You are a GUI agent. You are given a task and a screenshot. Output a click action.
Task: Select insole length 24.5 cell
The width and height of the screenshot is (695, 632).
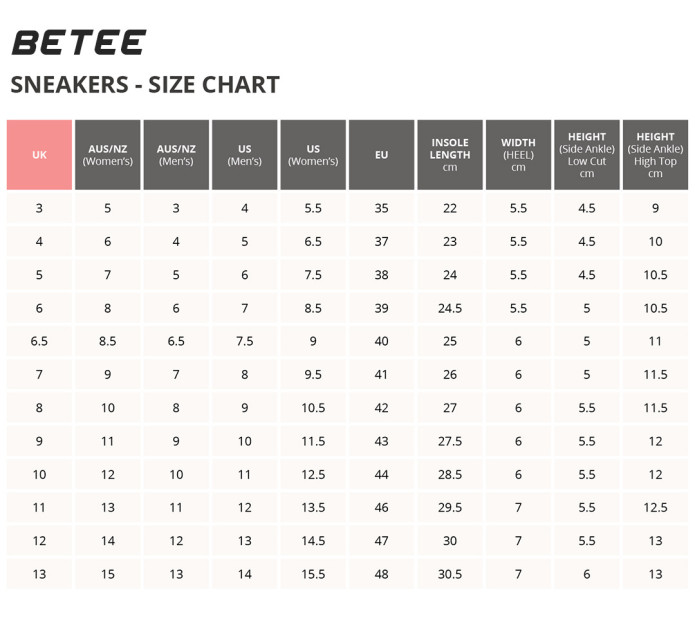(450, 308)
